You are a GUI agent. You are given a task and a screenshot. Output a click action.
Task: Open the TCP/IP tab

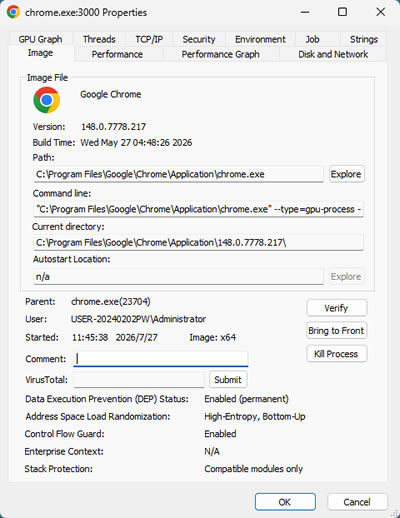(149, 39)
